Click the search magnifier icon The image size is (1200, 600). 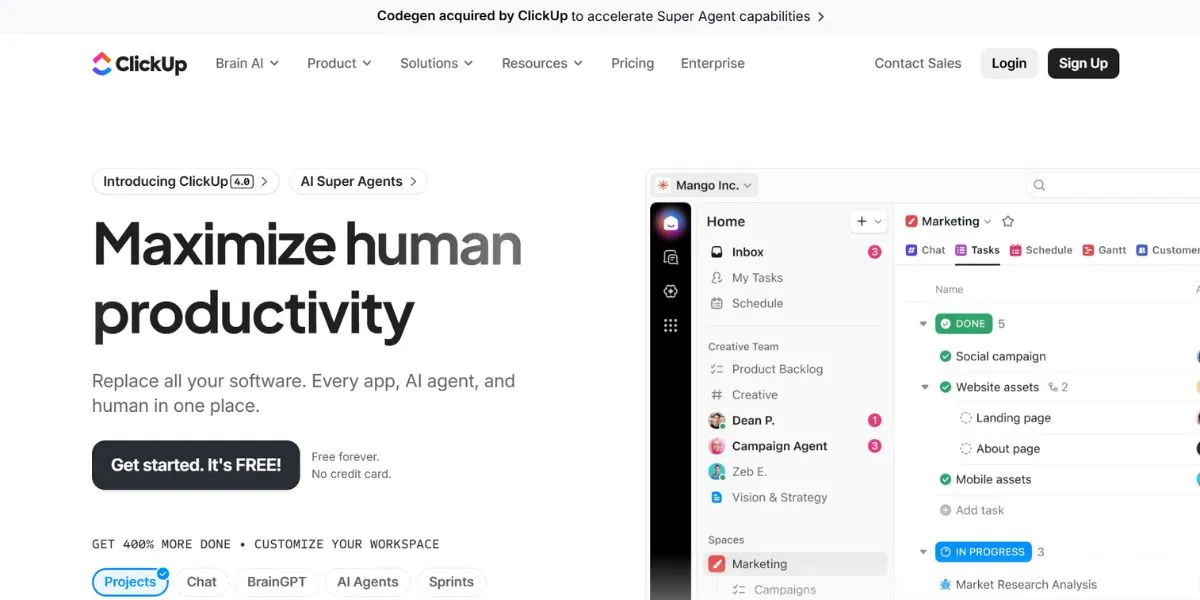pyautogui.click(x=1038, y=184)
